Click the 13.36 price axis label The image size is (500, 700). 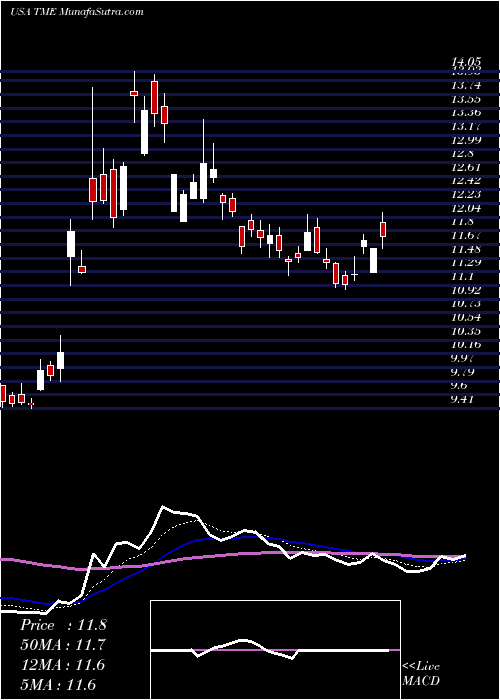[466, 112]
